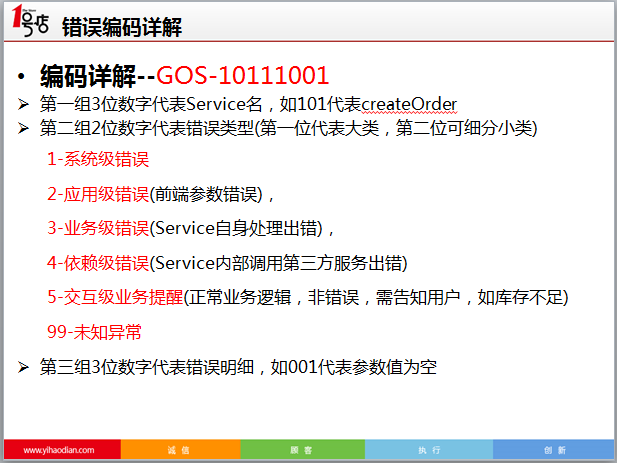Click the red item 1-系统级错误
The width and height of the screenshot is (617, 463).
(x=98, y=159)
